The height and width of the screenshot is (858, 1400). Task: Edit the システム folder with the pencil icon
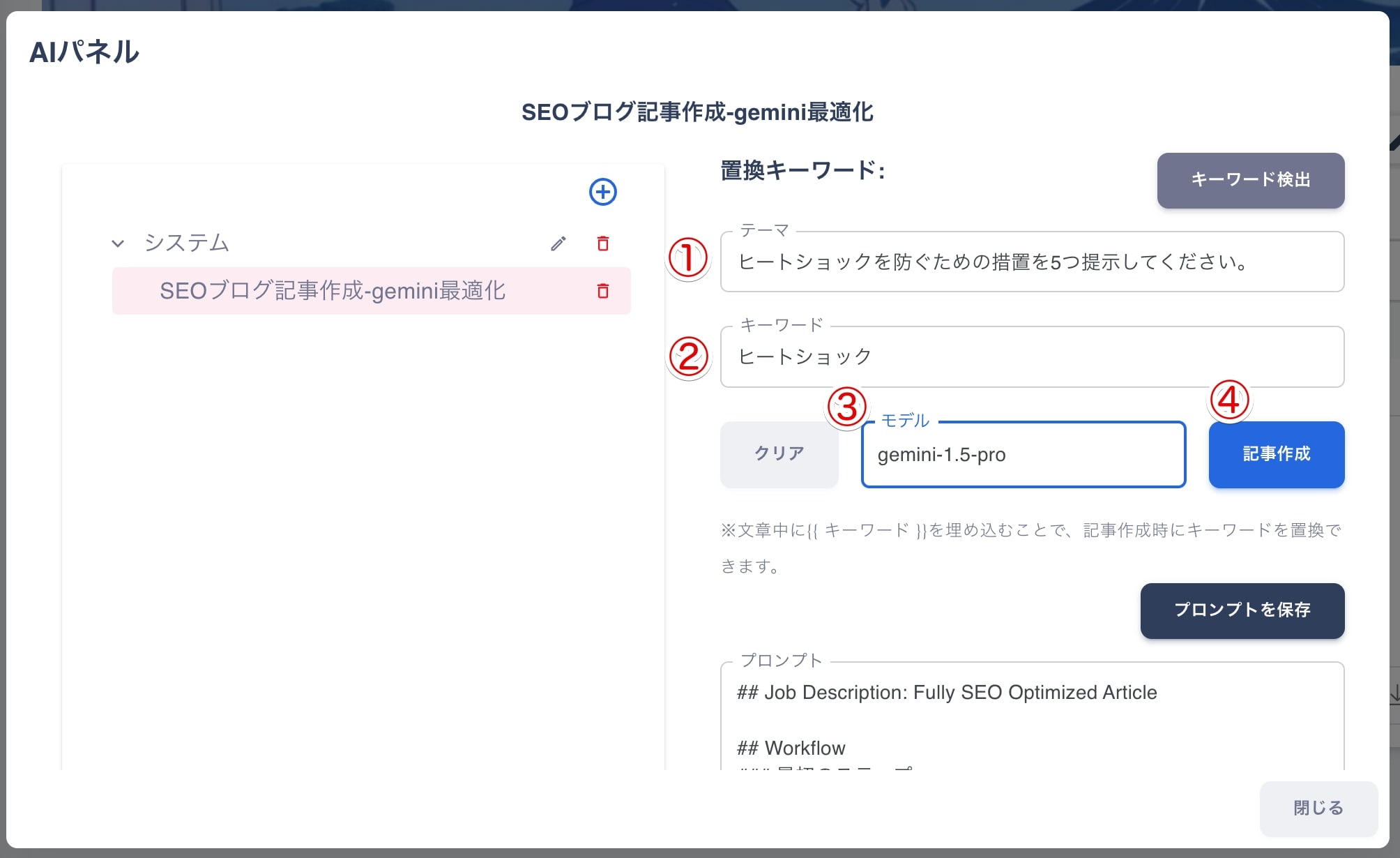click(558, 243)
